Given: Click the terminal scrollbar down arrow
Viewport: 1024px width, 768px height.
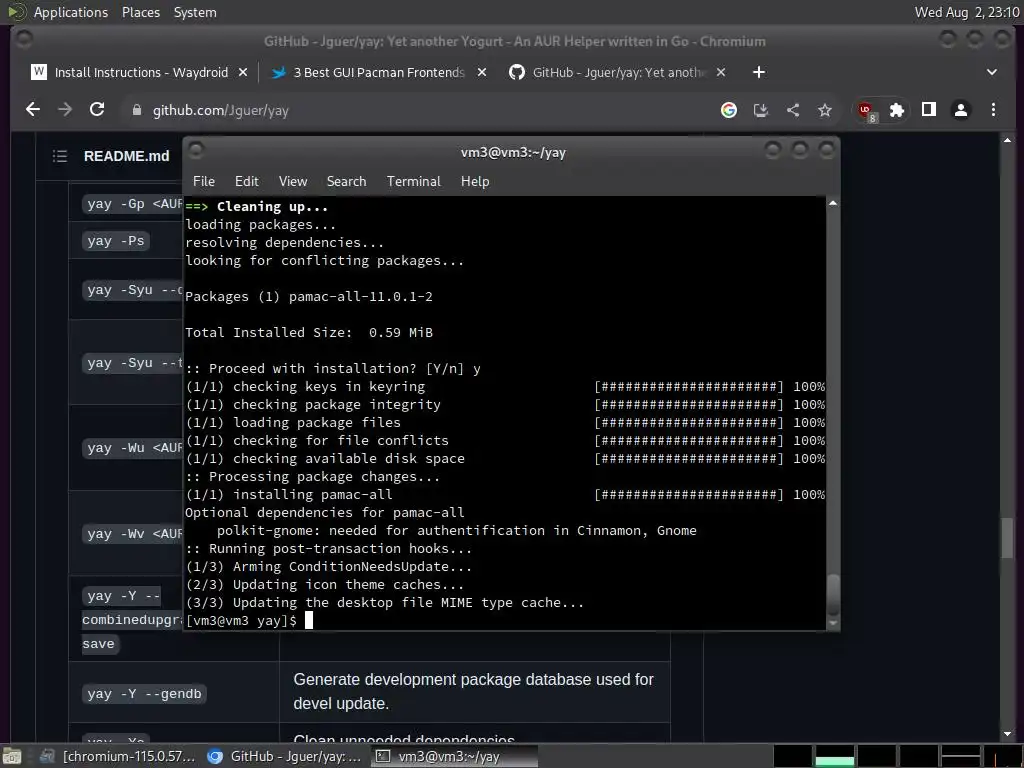Looking at the screenshot, I should pos(833,624).
